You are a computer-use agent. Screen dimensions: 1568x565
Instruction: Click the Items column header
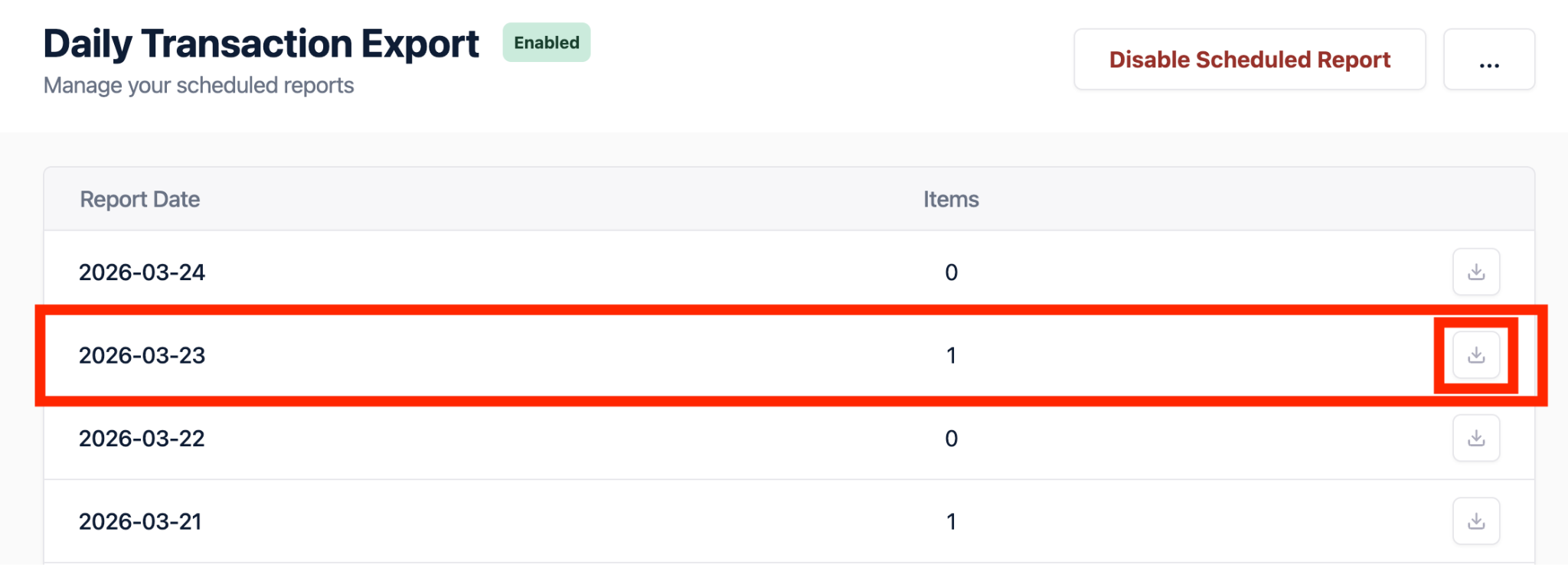point(950,199)
